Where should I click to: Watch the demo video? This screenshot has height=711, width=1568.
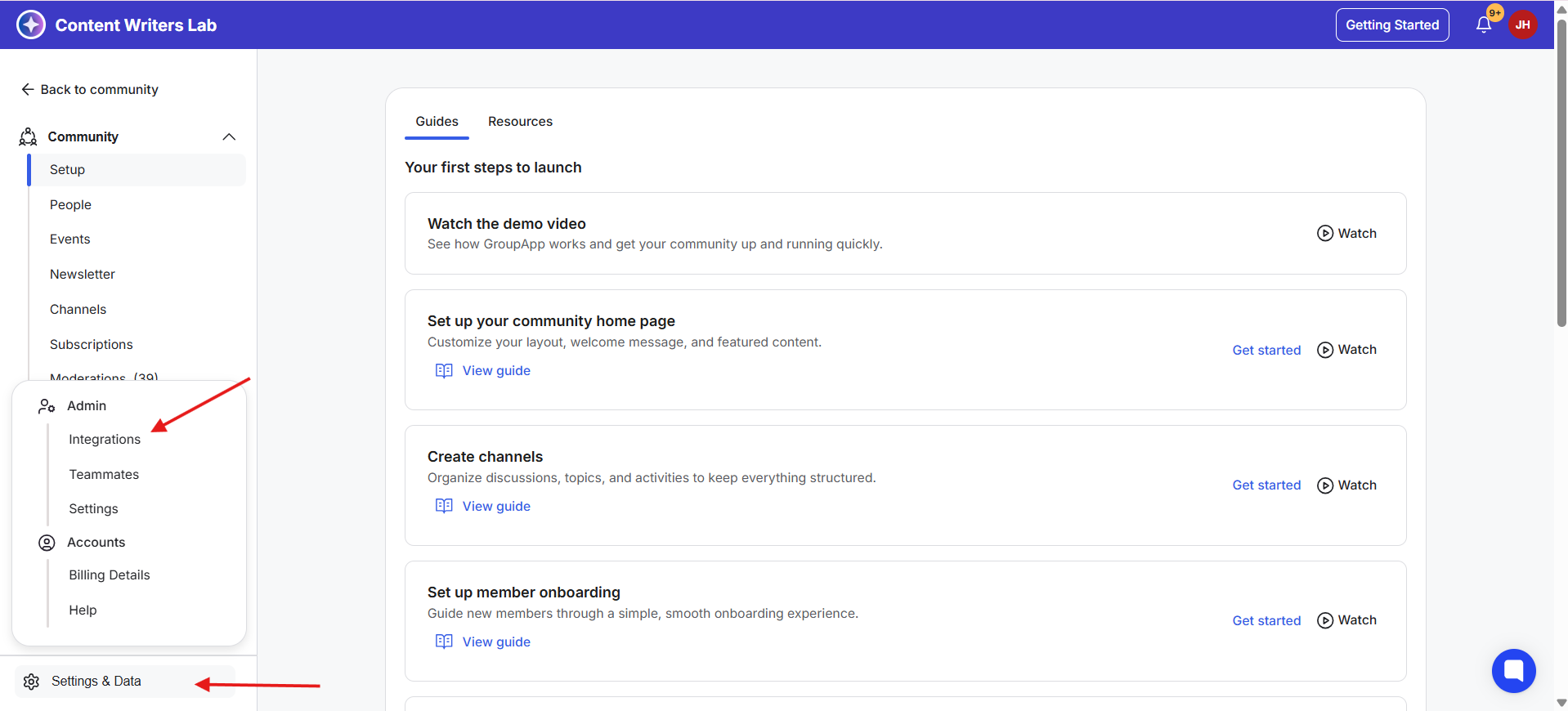click(x=1346, y=234)
